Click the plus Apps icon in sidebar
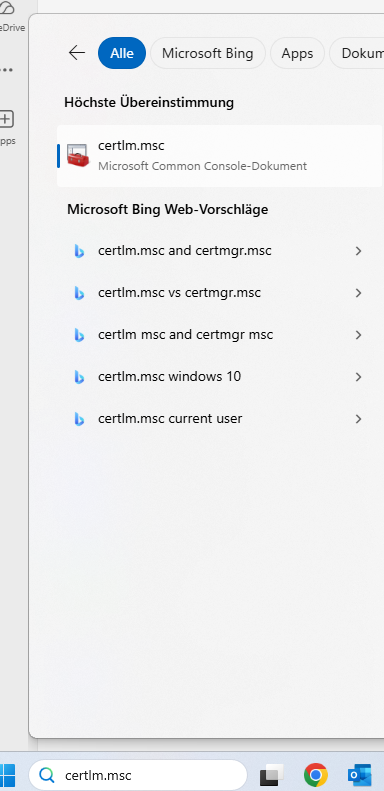This screenshot has width=384, height=791. tap(6, 119)
